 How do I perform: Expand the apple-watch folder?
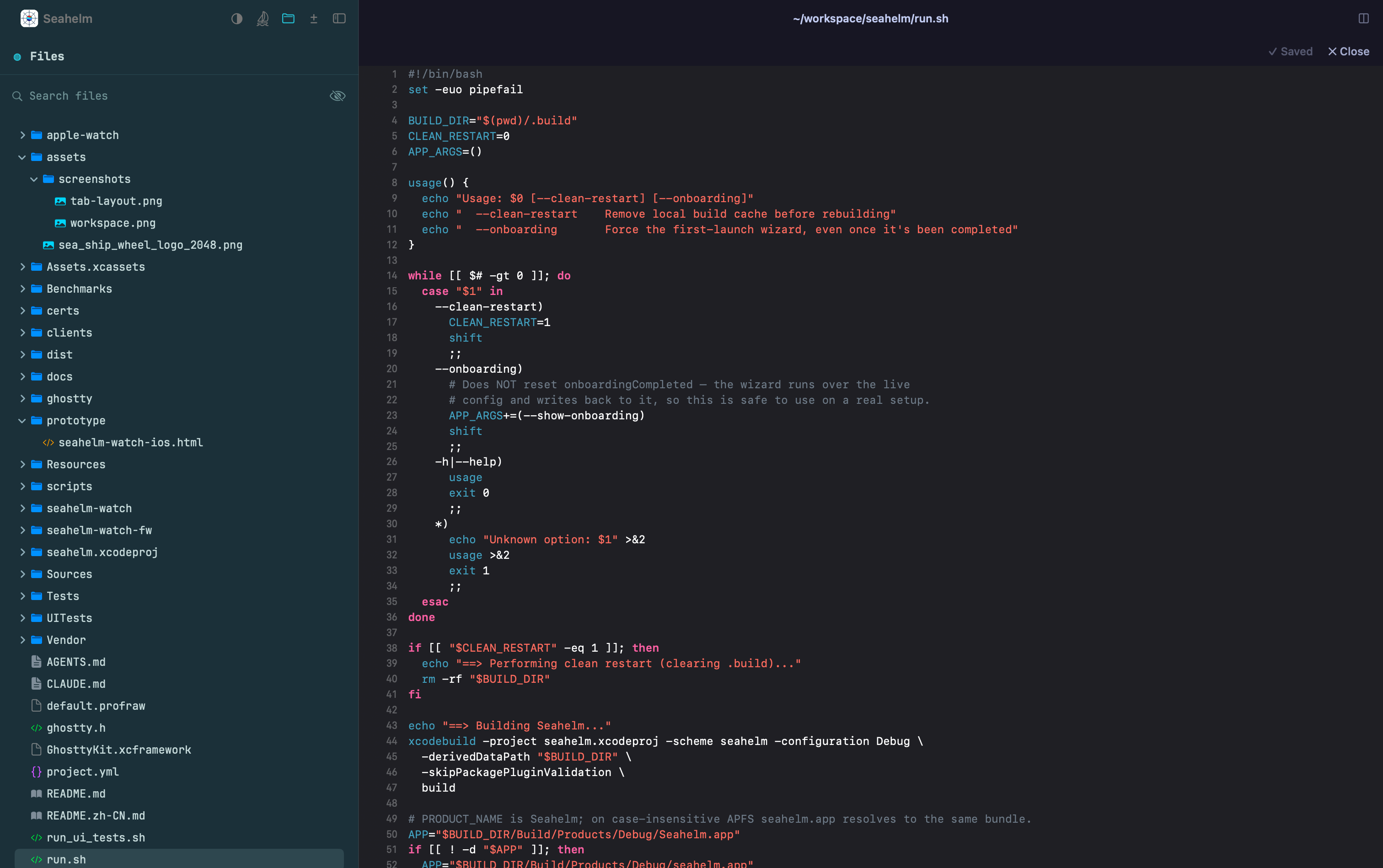22,135
